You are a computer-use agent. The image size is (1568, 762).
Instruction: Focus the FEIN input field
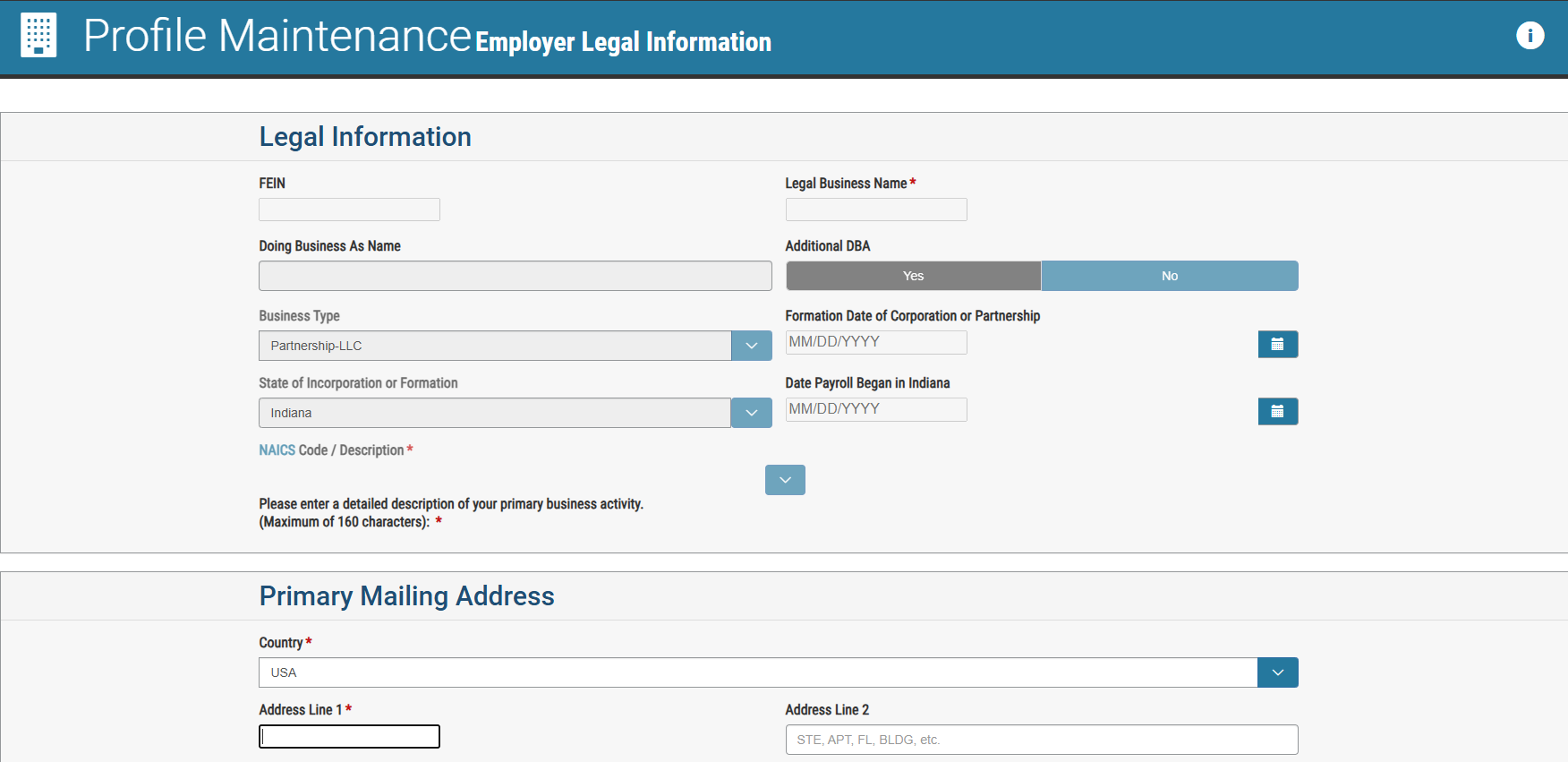(349, 210)
